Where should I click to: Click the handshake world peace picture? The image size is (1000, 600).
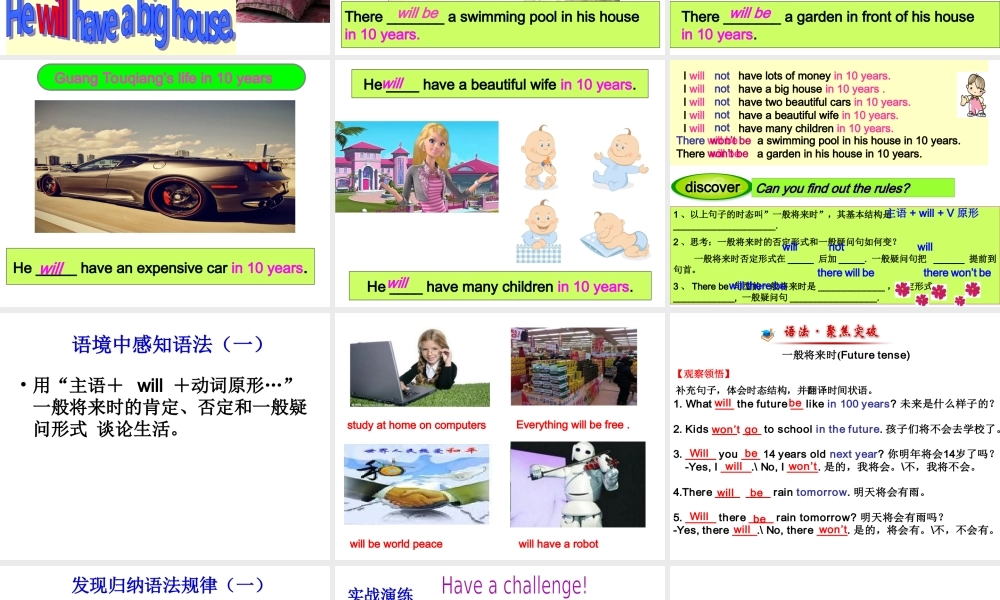(416, 484)
